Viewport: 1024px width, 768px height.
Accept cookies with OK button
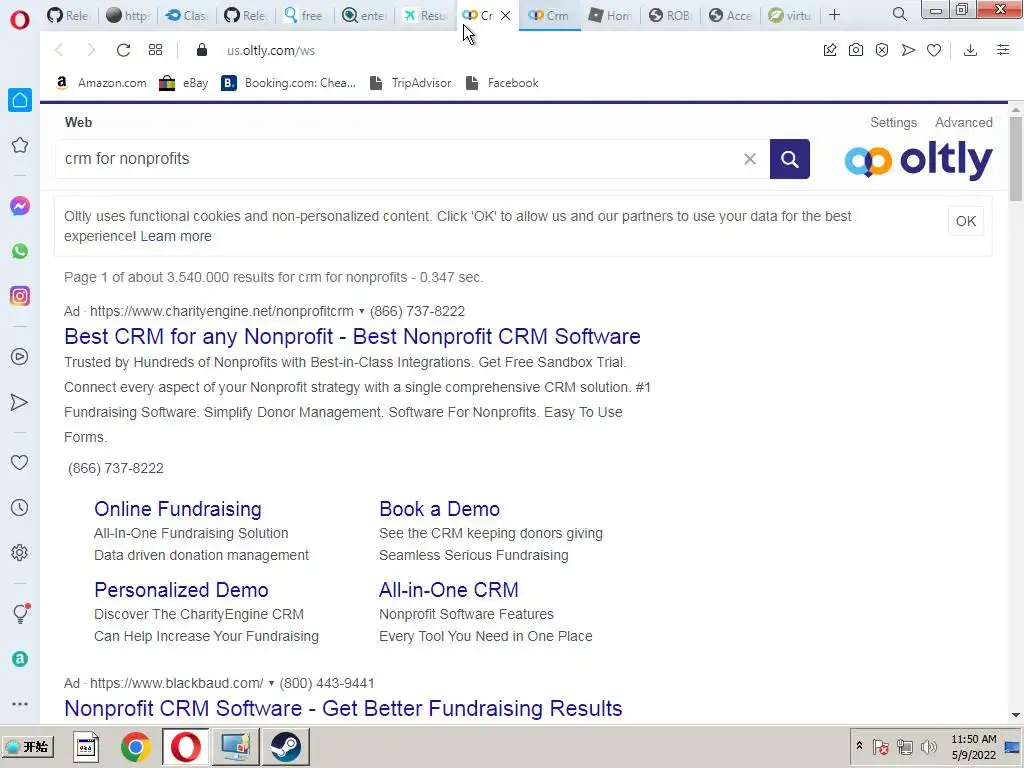(966, 221)
